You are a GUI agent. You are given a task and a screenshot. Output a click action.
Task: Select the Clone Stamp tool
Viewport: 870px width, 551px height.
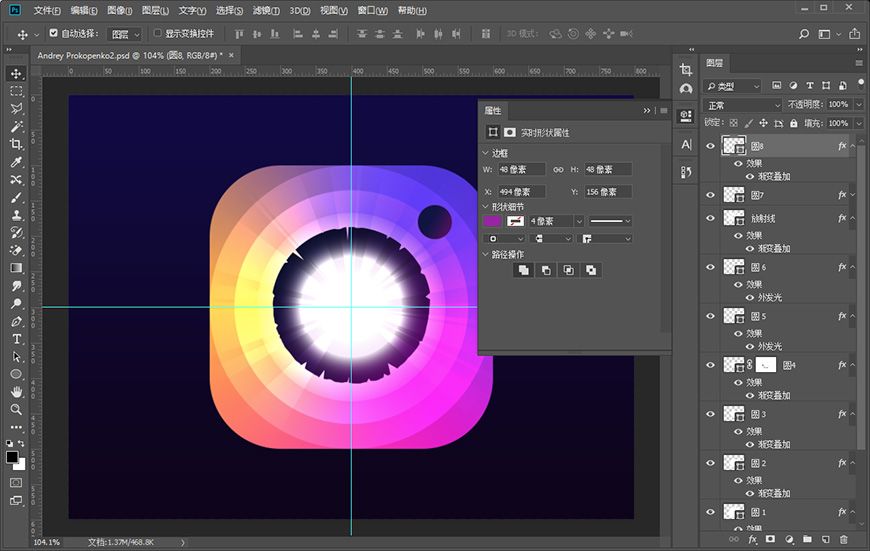16,215
